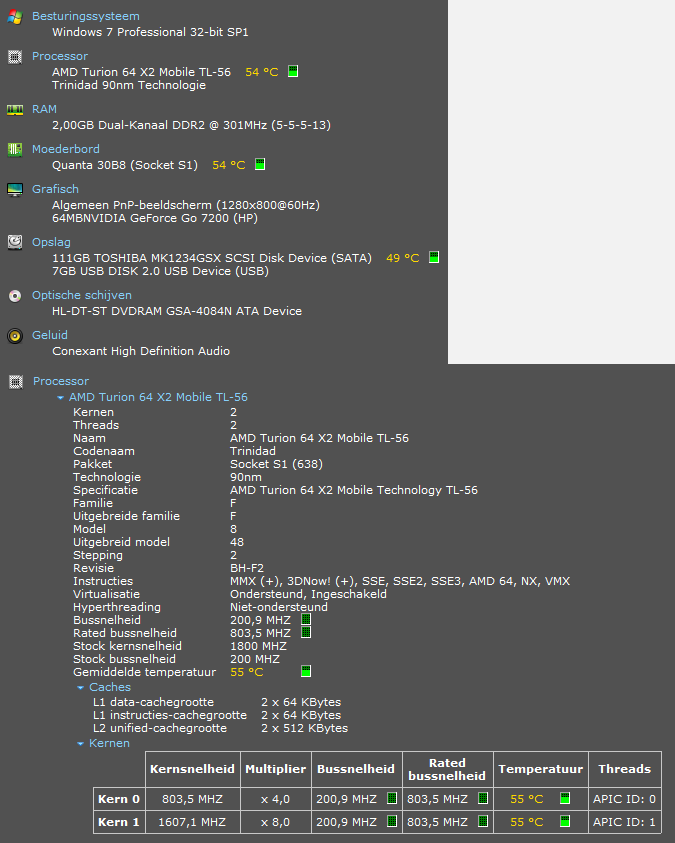
Task: Click the Moederbord circuit board icon
Action: click(15, 149)
